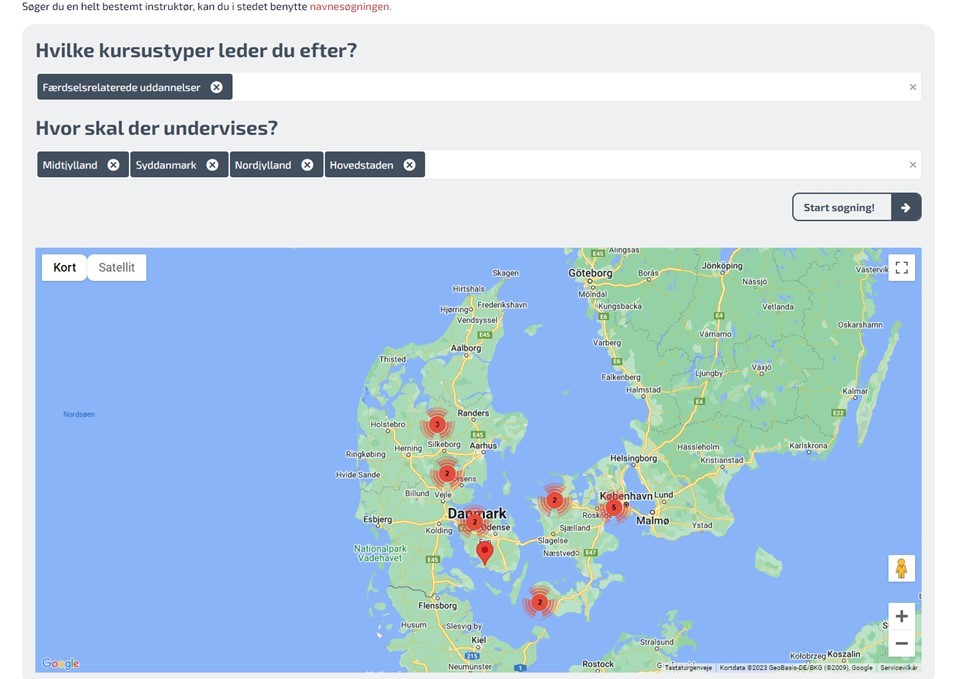Screen dimensions: 961x679
Task: Click the Malmö label on the map
Action: point(653,520)
